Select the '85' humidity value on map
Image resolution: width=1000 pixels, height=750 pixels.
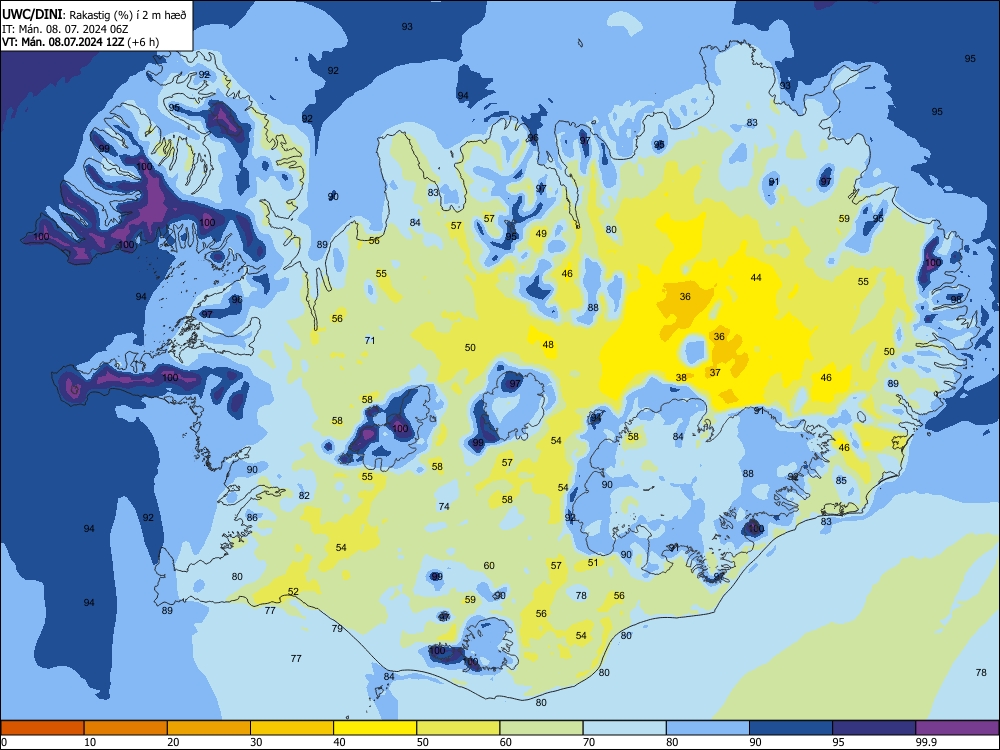[x=841, y=480]
